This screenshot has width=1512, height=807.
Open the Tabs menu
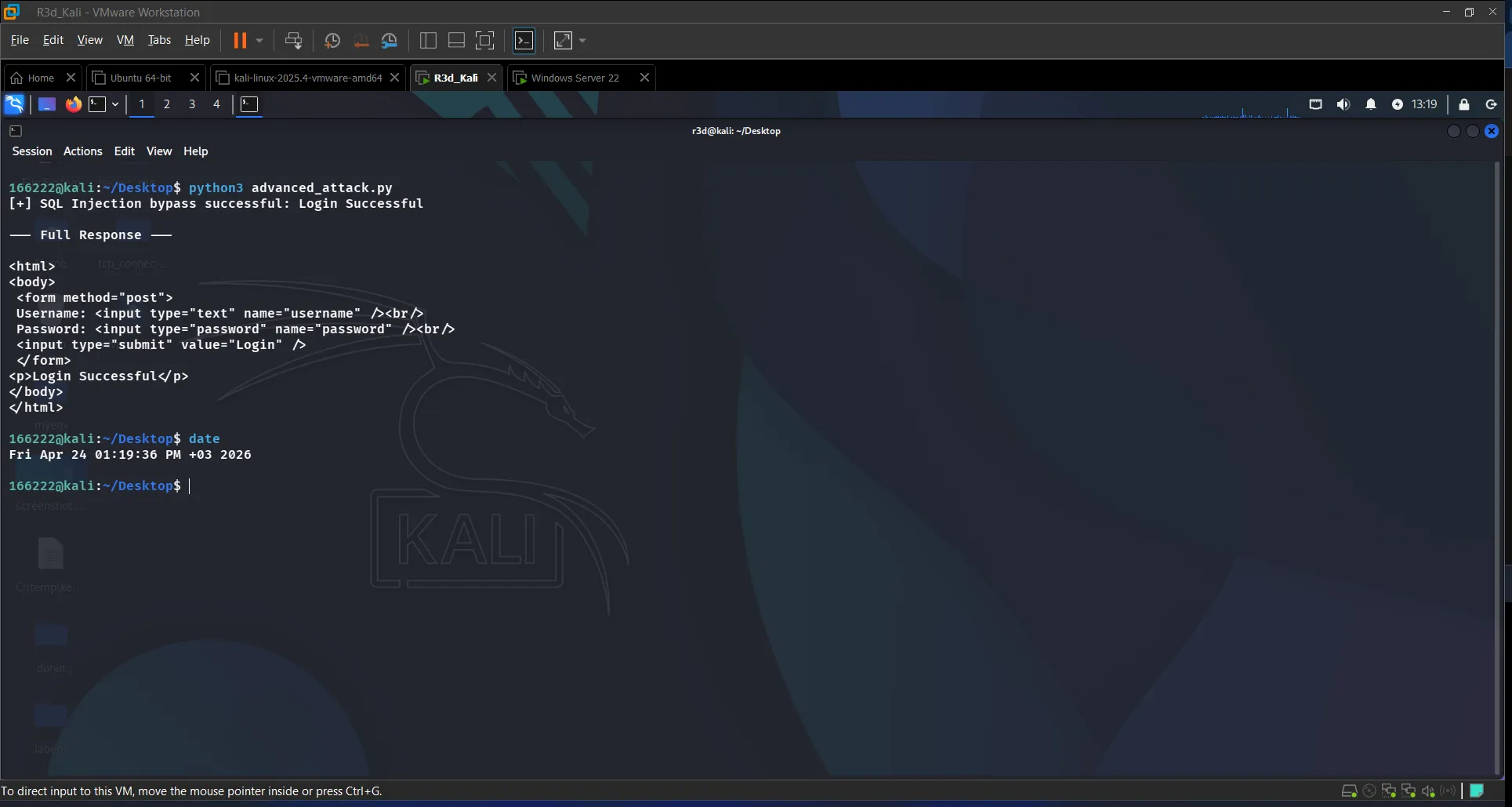pyautogui.click(x=159, y=40)
